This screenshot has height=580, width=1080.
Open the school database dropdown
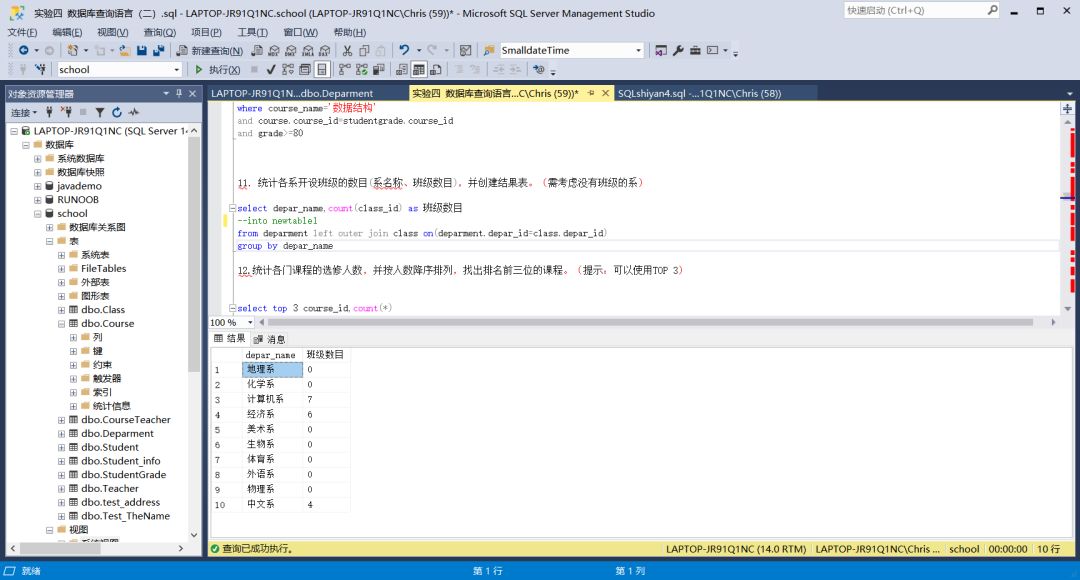pyautogui.click(x=176, y=70)
